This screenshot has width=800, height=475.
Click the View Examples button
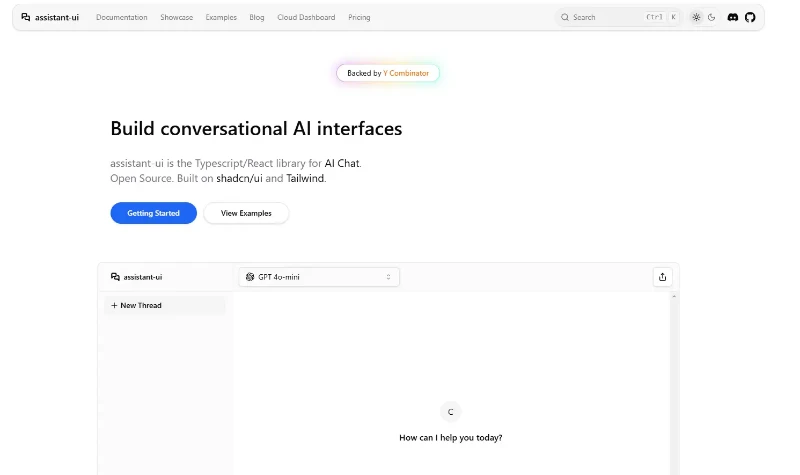tap(246, 213)
